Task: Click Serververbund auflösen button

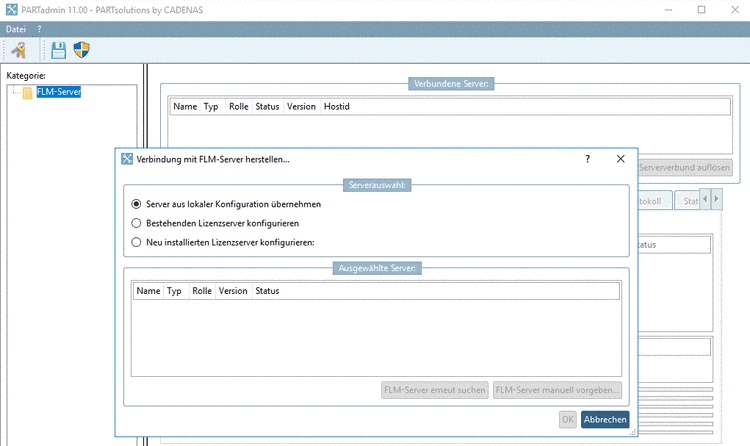Action: pyautogui.click(x=684, y=167)
